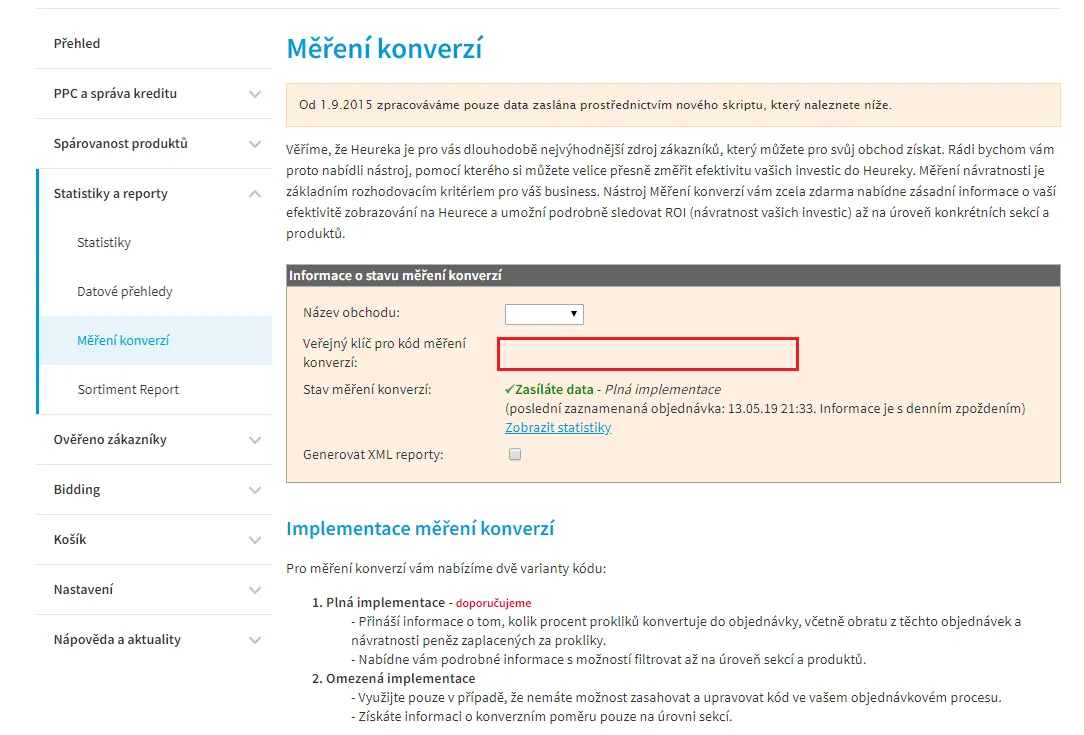
Task: Select Statistiky in the sidebar
Action: [104, 243]
